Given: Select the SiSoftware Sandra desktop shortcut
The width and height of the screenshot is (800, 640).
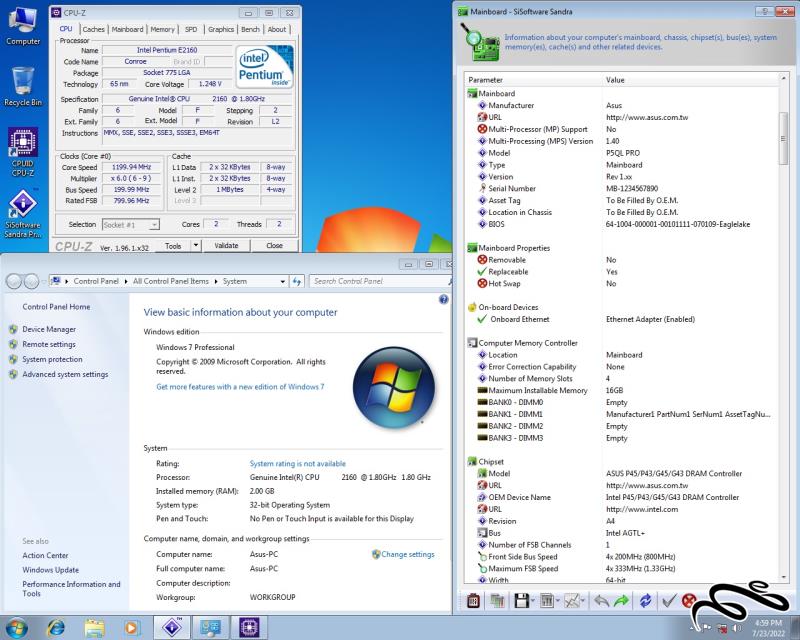Looking at the screenshot, I should (22, 213).
